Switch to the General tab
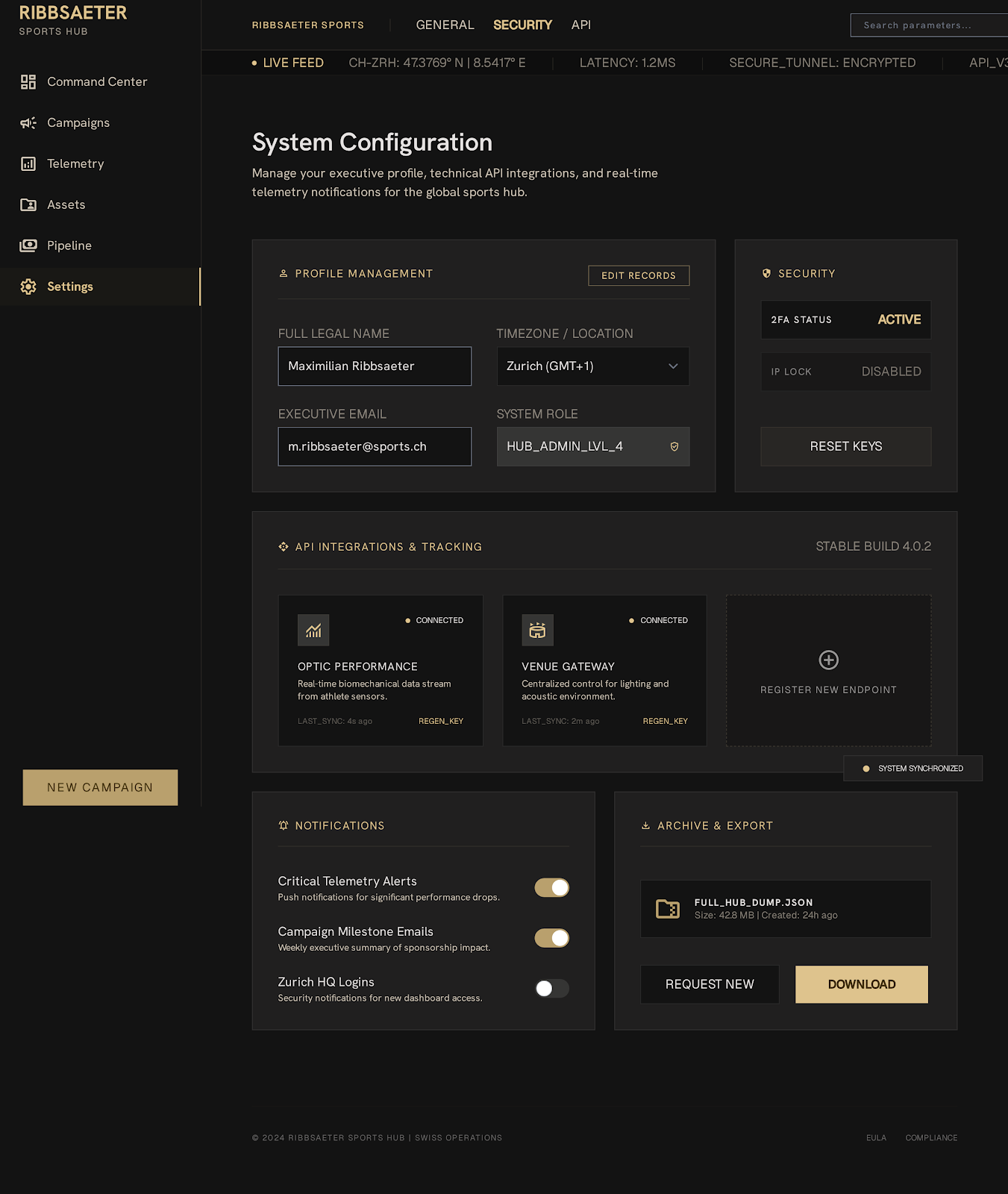The width and height of the screenshot is (1008, 1194). pos(445,25)
